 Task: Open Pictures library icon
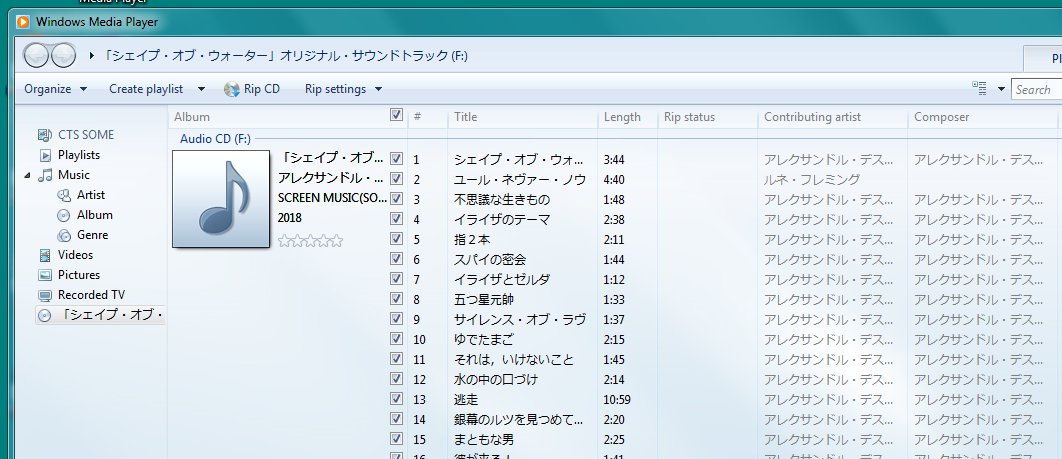tap(45, 275)
